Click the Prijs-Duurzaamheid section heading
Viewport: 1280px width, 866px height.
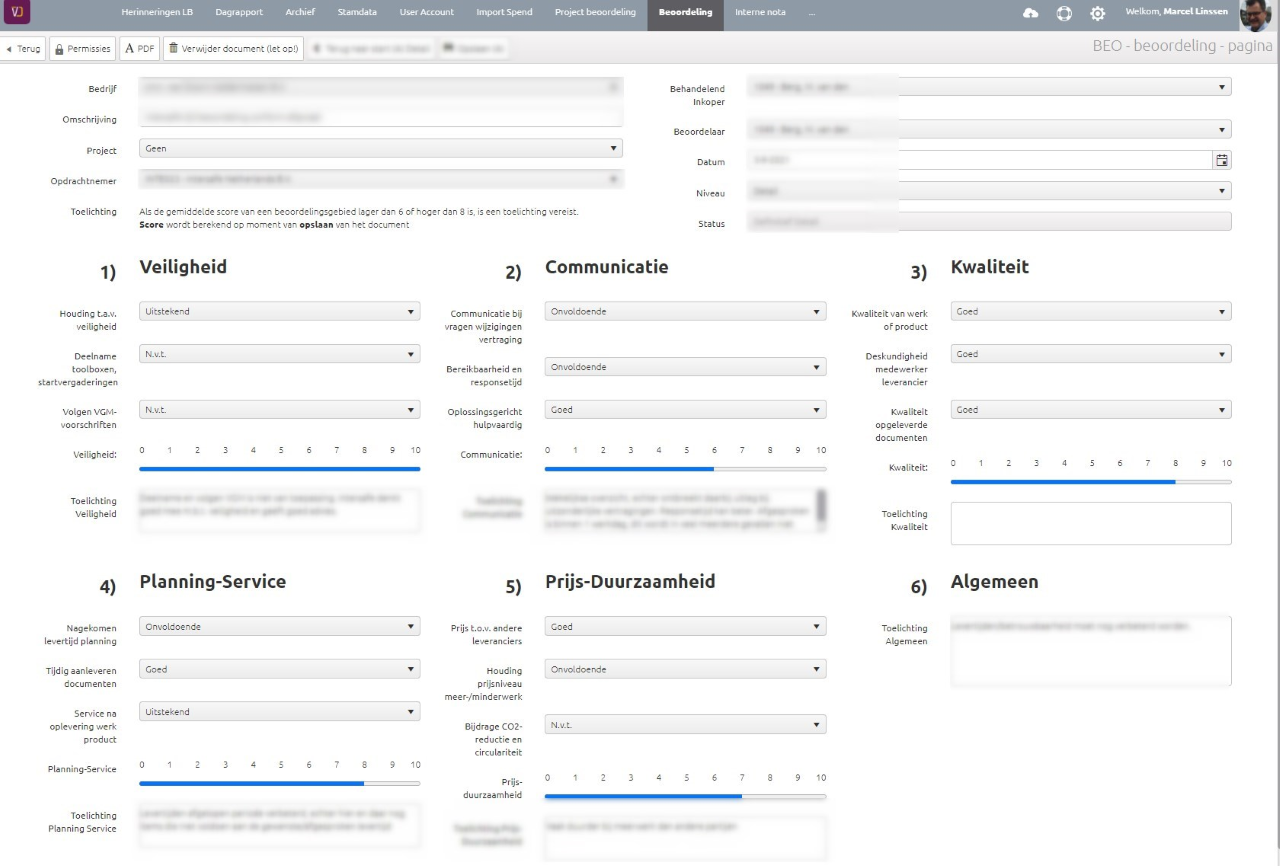point(630,581)
